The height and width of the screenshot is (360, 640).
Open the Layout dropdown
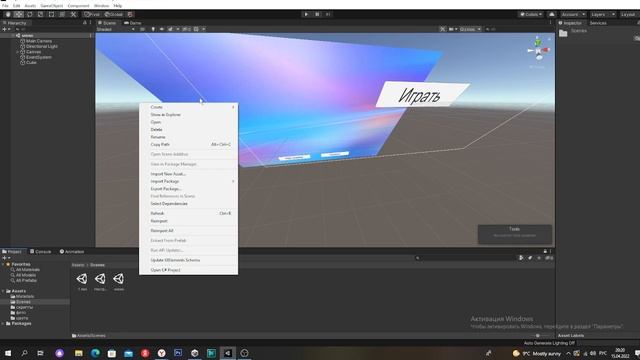[x=629, y=14]
